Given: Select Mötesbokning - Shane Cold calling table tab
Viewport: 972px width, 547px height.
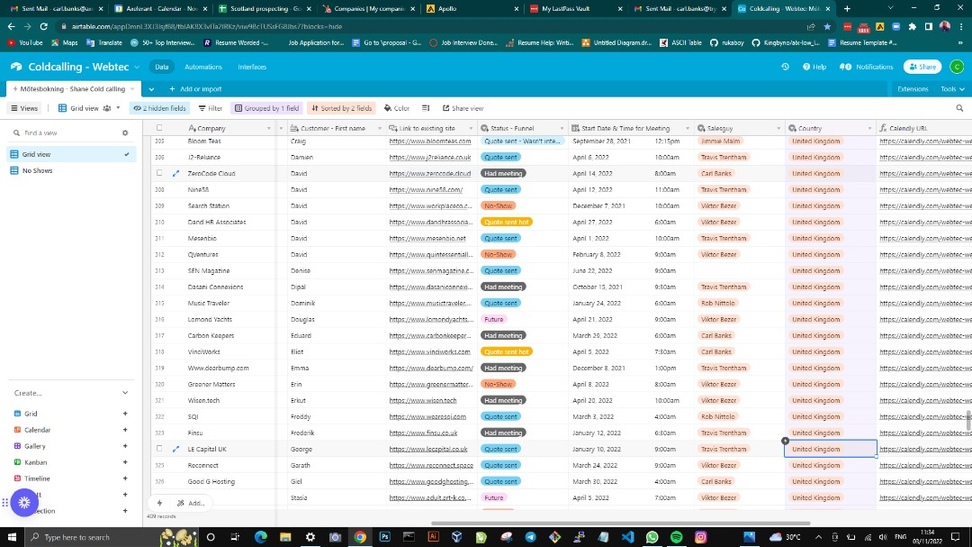Looking at the screenshot, I should pyautogui.click(x=73, y=89).
